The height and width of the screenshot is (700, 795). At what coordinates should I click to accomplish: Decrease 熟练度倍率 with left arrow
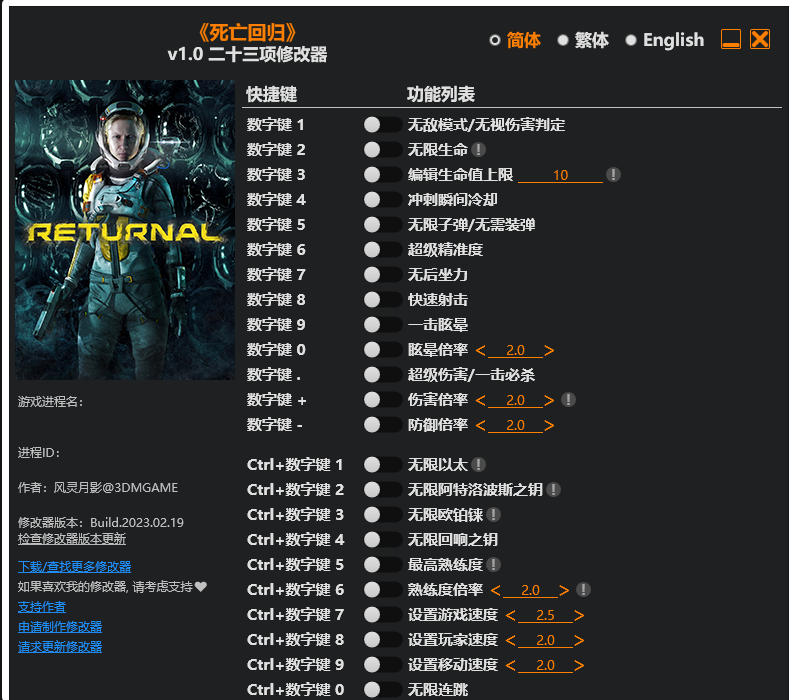495,590
